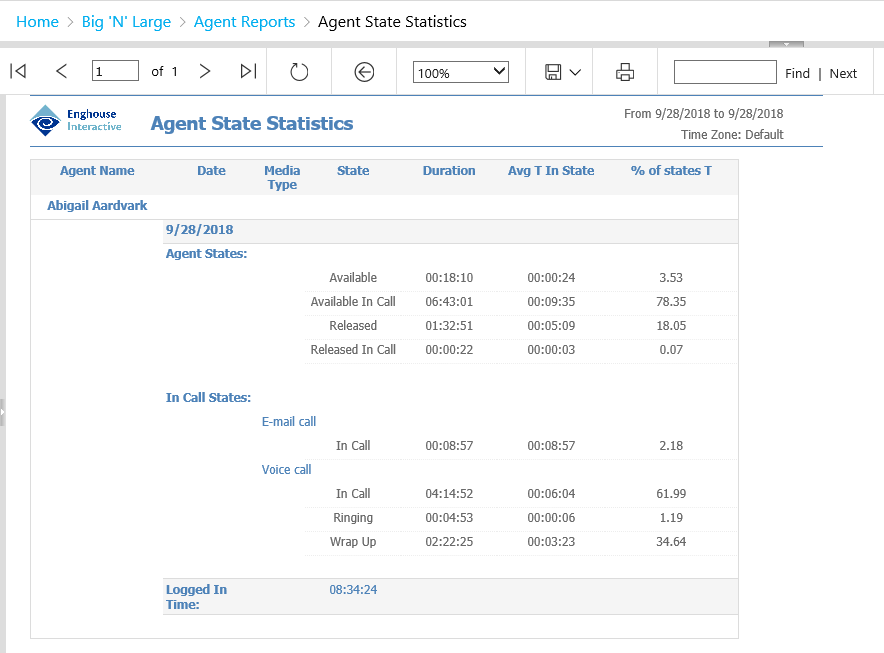The height and width of the screenshot is (653, 884).
Task: Return to Home via the breadcrumb
Action: tap(37, 21)
